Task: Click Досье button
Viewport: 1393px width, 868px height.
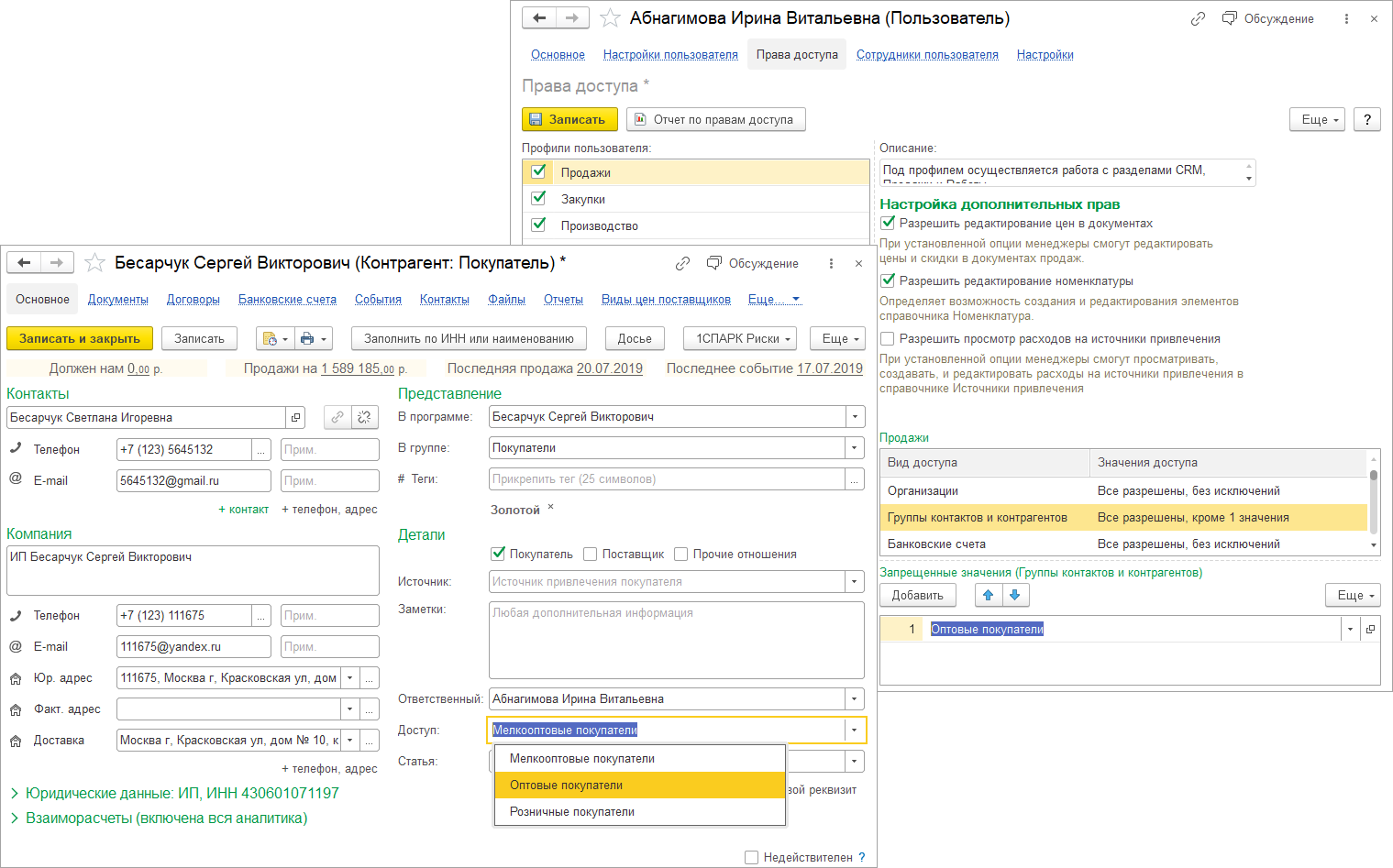Action: tap(635, 338)
